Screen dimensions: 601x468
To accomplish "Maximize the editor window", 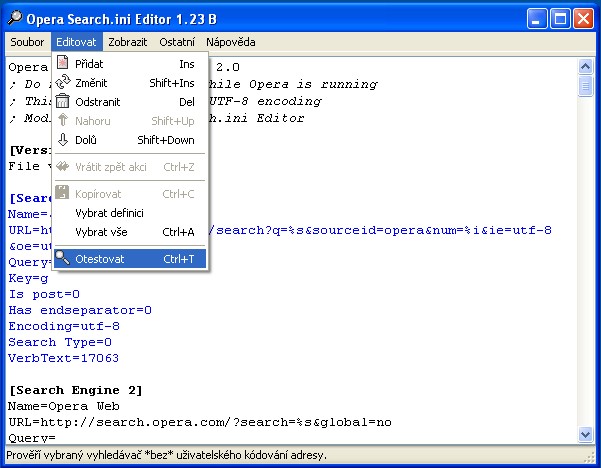I will pos(561,17).
